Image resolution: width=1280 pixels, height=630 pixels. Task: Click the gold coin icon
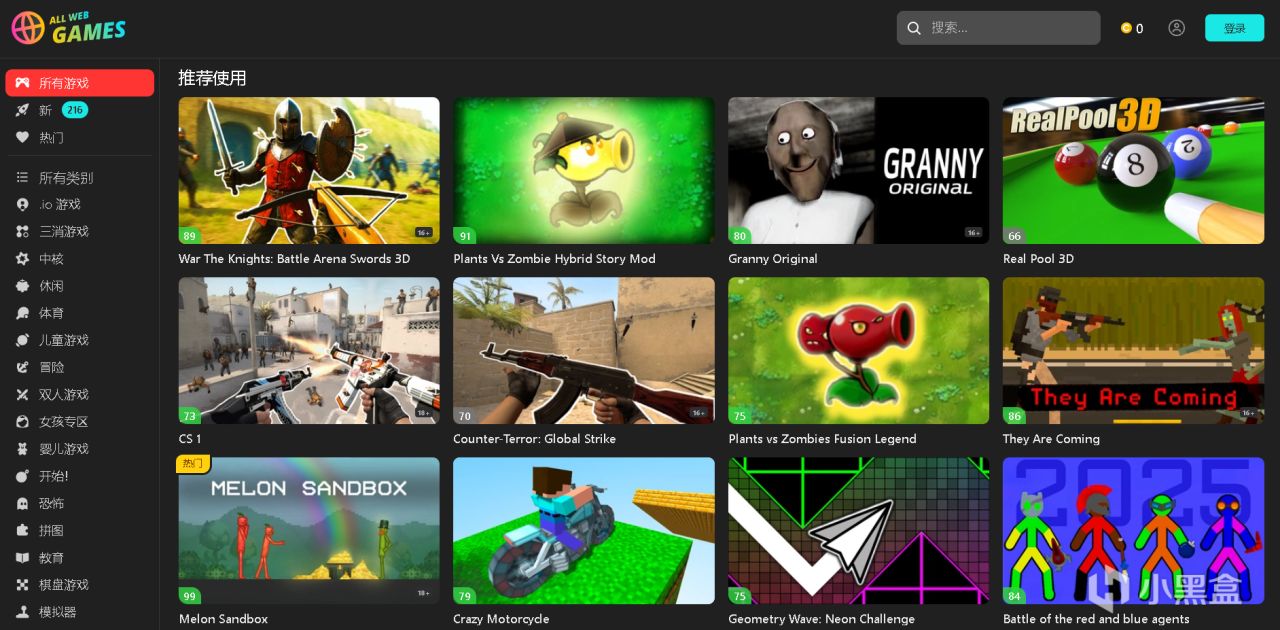coord(1126,28)
